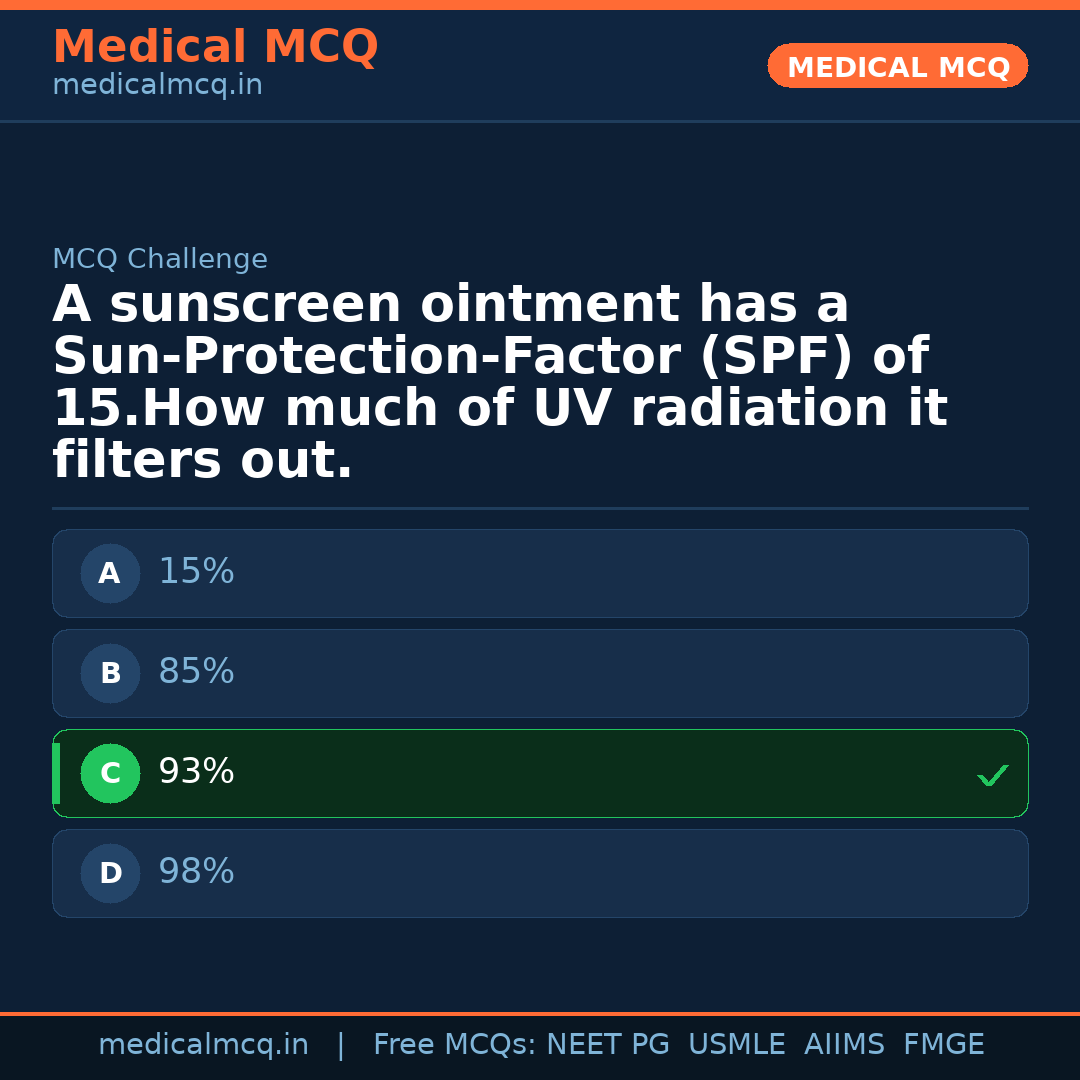1080x1080 pixels.
Task: Click the letter A circle badge
Action: click(110, 574)
